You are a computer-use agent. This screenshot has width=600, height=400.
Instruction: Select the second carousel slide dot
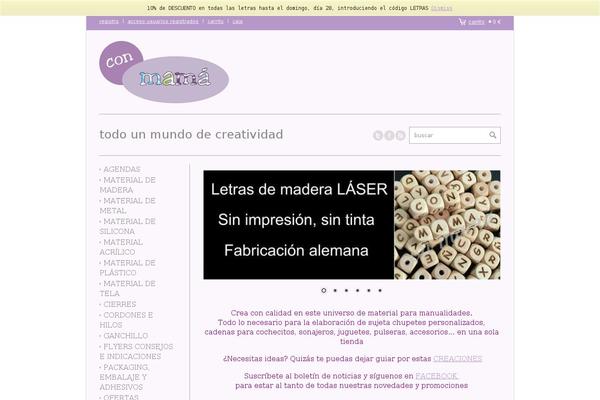pos(335,291)
